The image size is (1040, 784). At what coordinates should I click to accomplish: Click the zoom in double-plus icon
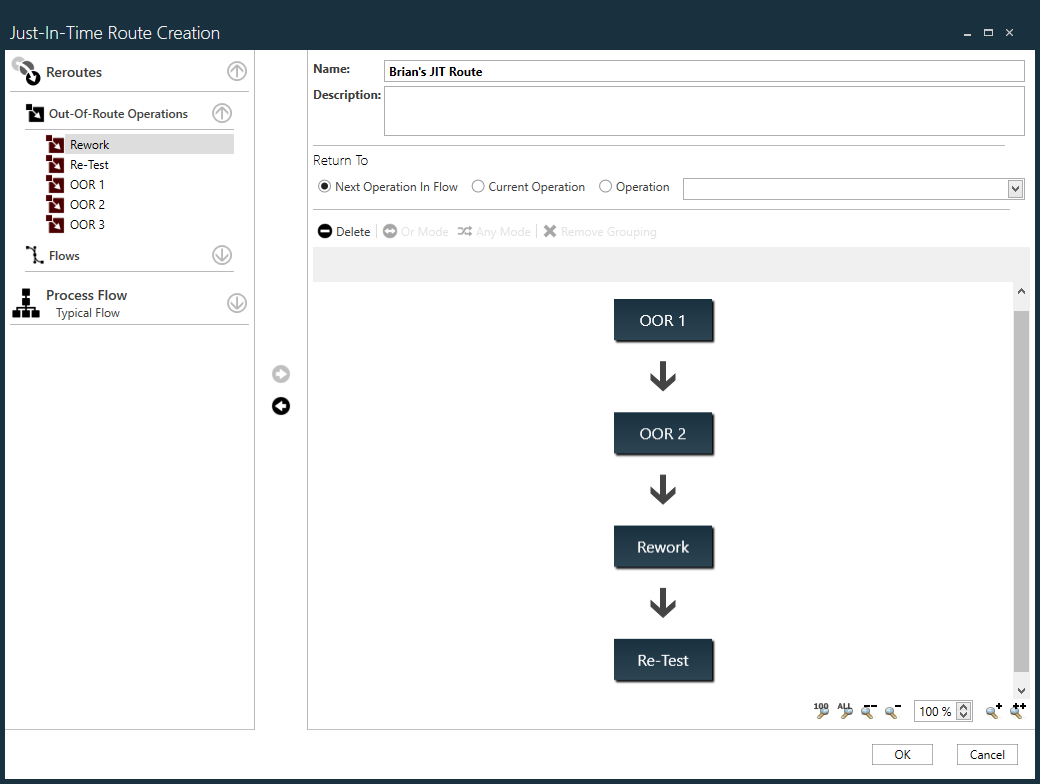pyautogui.click(x=1017, y=711)
